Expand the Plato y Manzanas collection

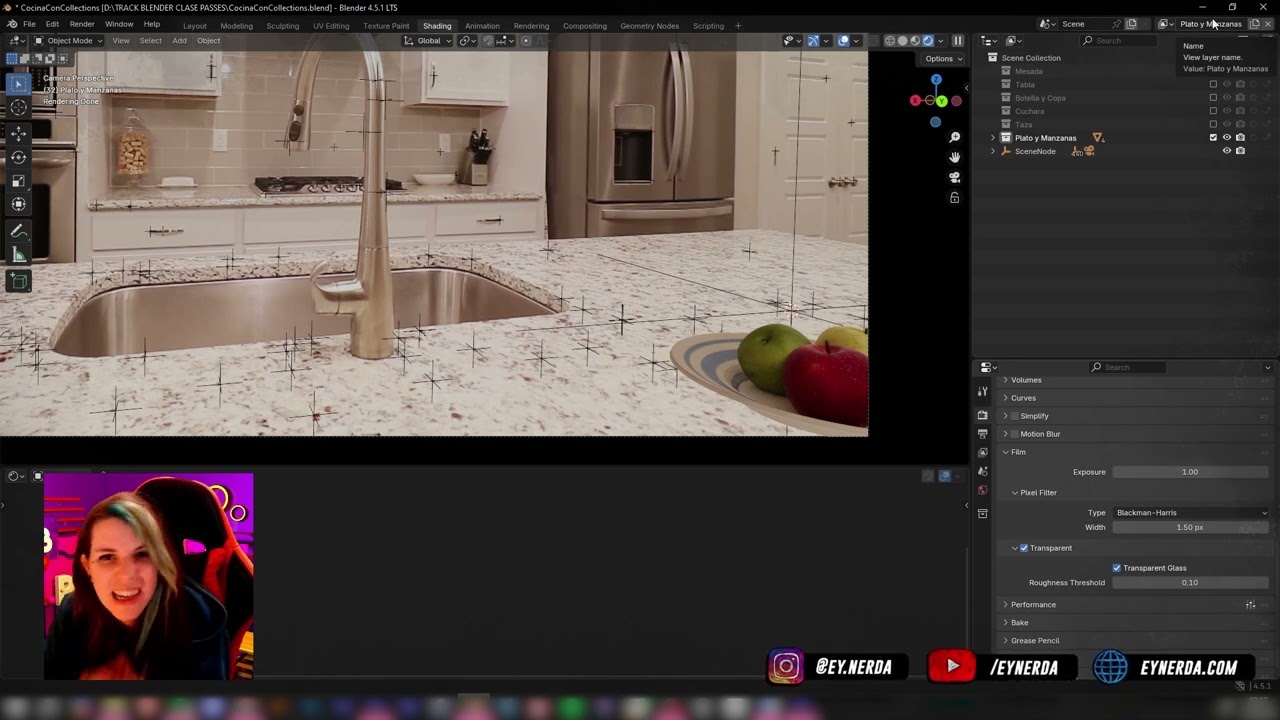[993, 138]
